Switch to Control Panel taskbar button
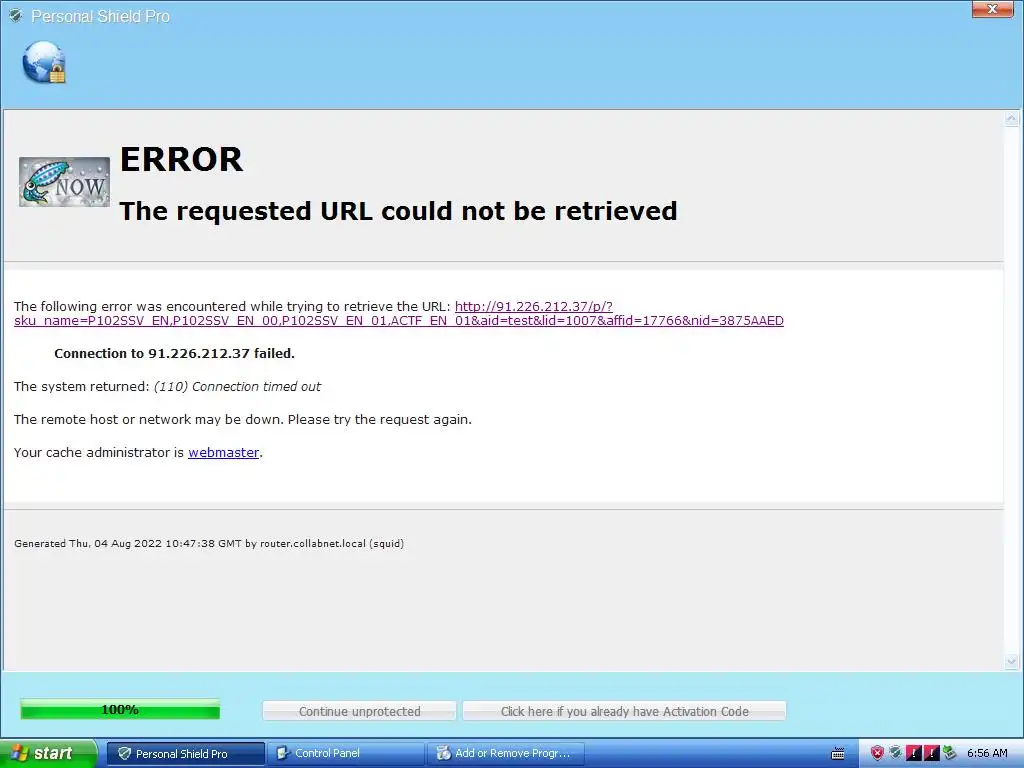Image resolution: width=1024 pixels, height=768 pixels. tap(346, 754)
